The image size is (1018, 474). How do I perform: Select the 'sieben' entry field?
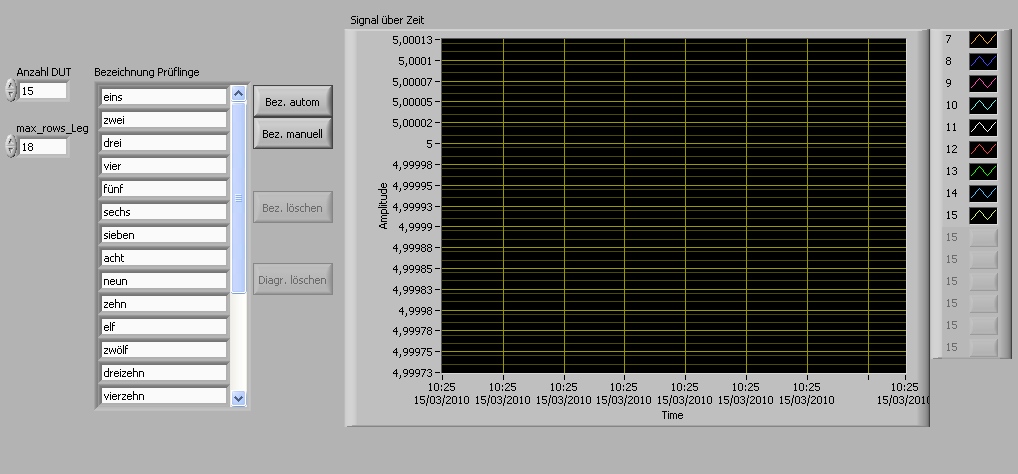(x=163, y=235)
